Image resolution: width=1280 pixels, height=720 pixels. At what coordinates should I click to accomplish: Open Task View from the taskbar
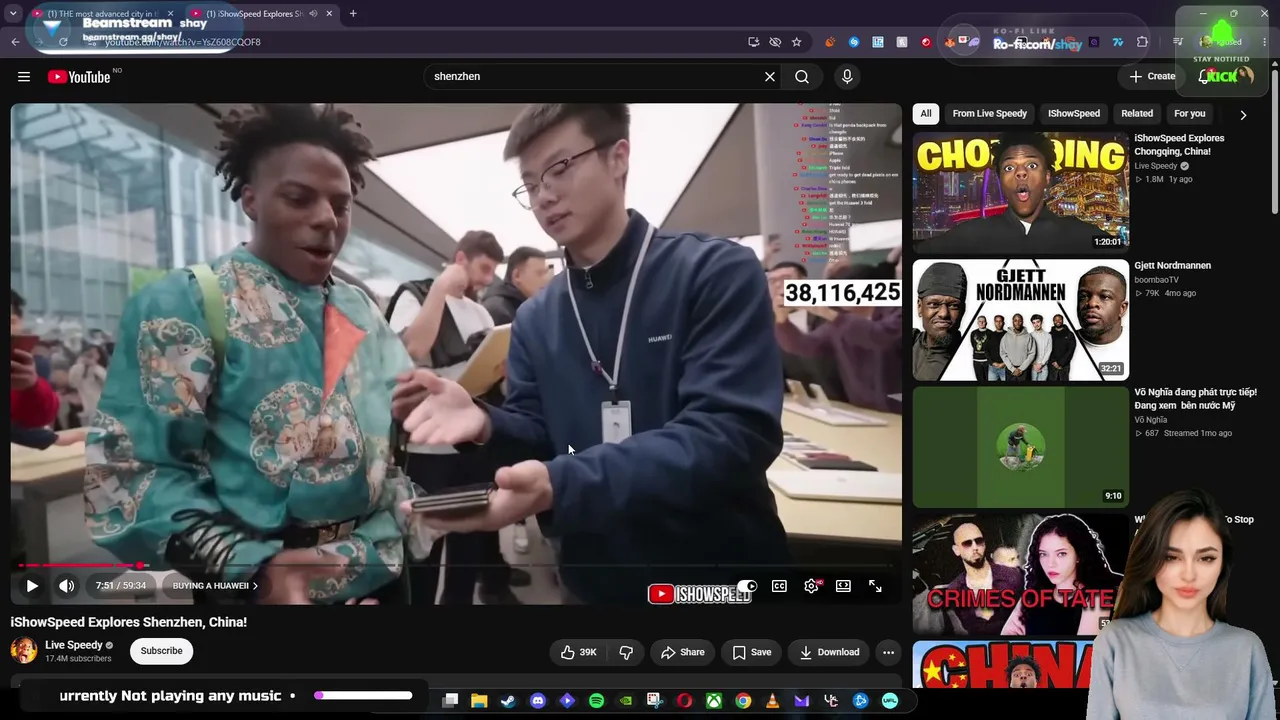[x=450, y=701]
